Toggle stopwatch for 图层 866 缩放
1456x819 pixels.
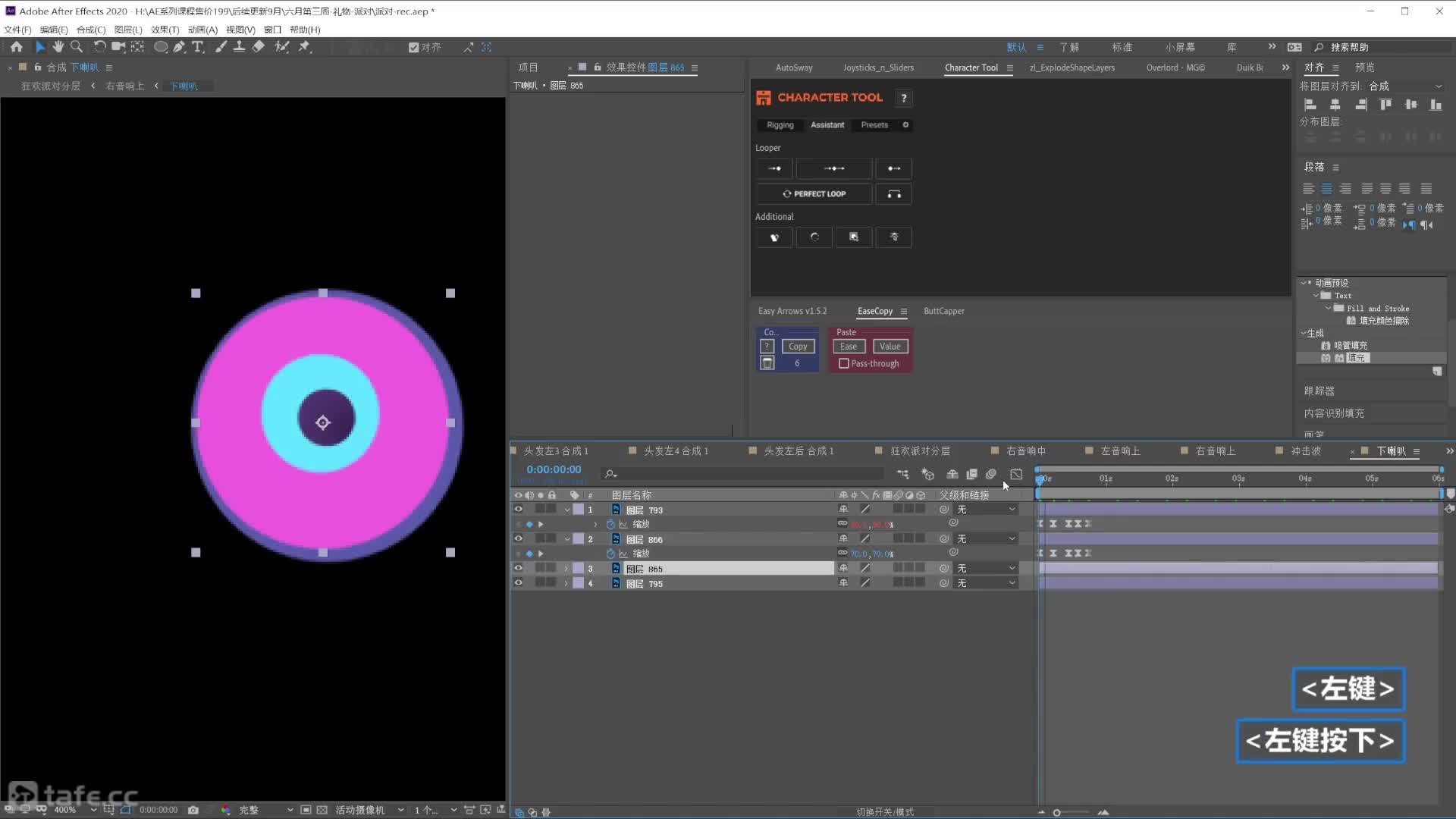tap(610, 554)
